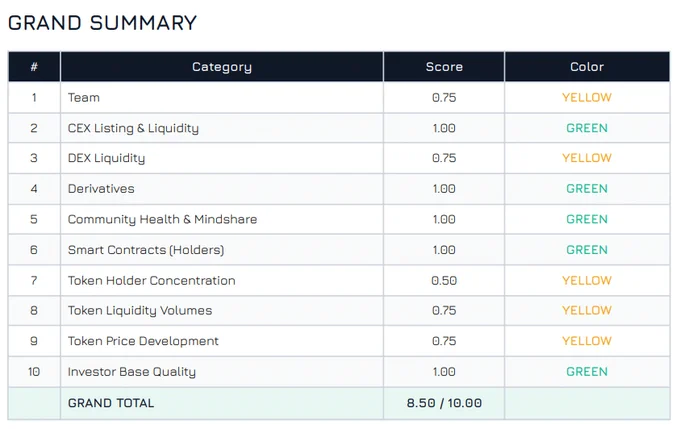Click row number 7
This screenshot has height=429, width=680.
coord(34,281)
